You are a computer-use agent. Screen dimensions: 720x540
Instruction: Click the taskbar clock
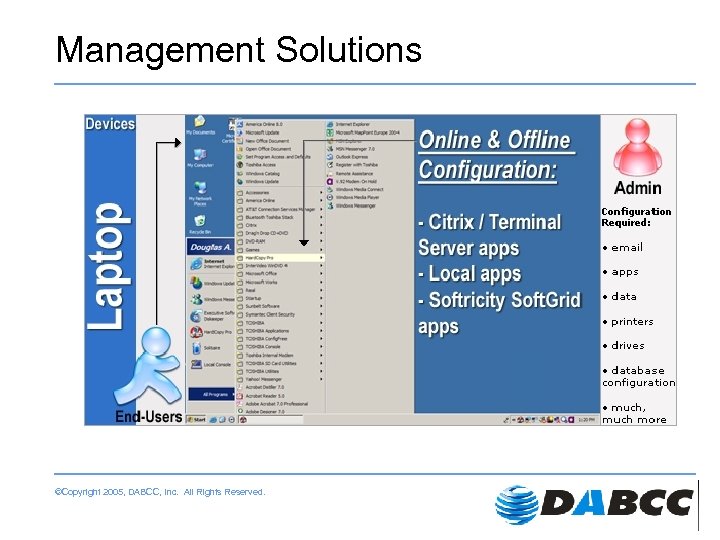point(586,420)
